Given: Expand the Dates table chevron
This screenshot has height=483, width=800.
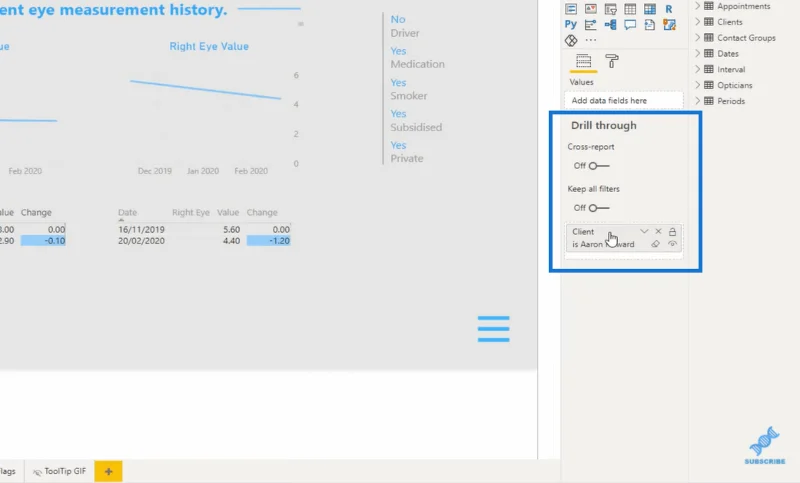Looking at the screenshot, I should tap(697, 54).
